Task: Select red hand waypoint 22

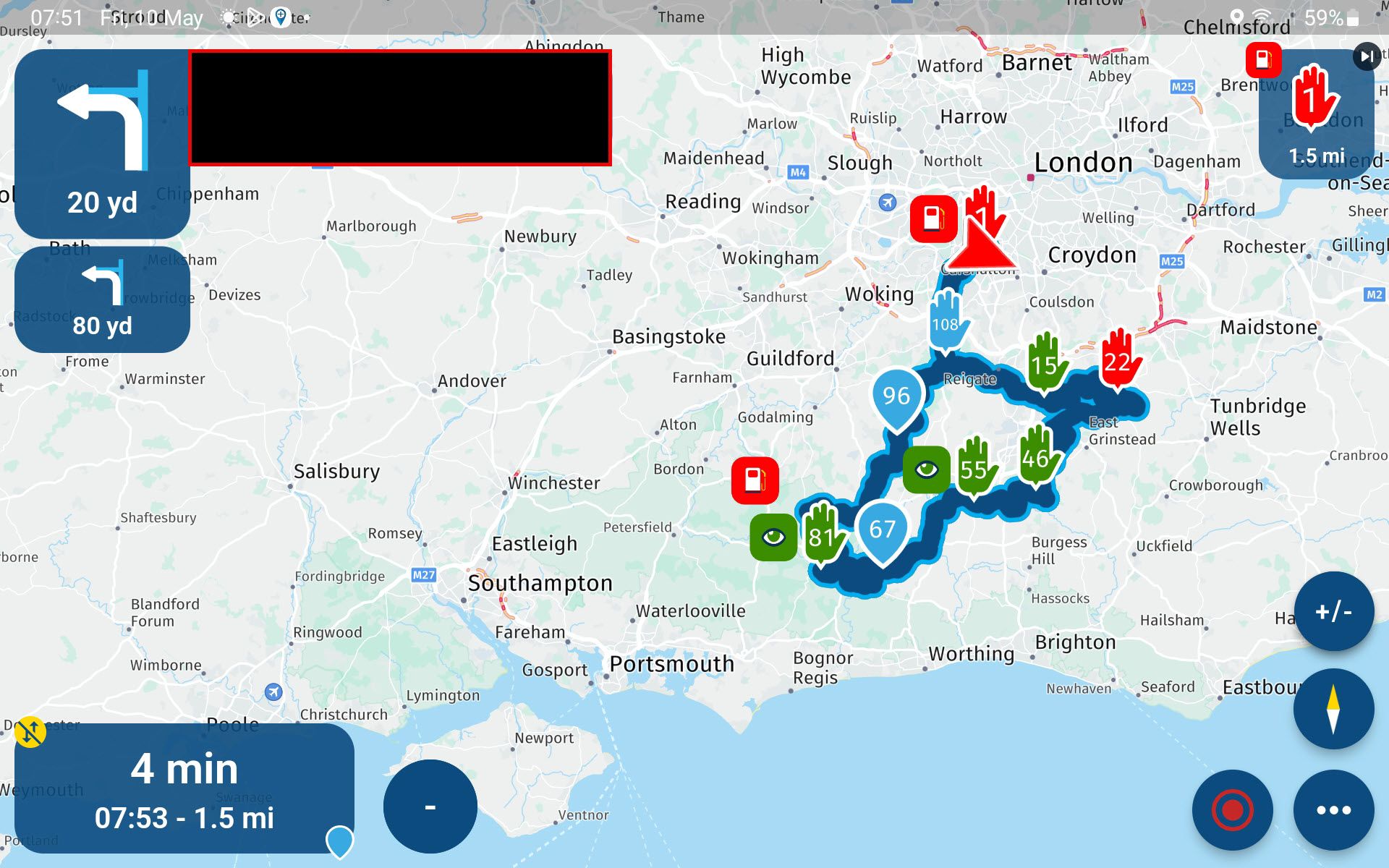Action: (1118, 359)
